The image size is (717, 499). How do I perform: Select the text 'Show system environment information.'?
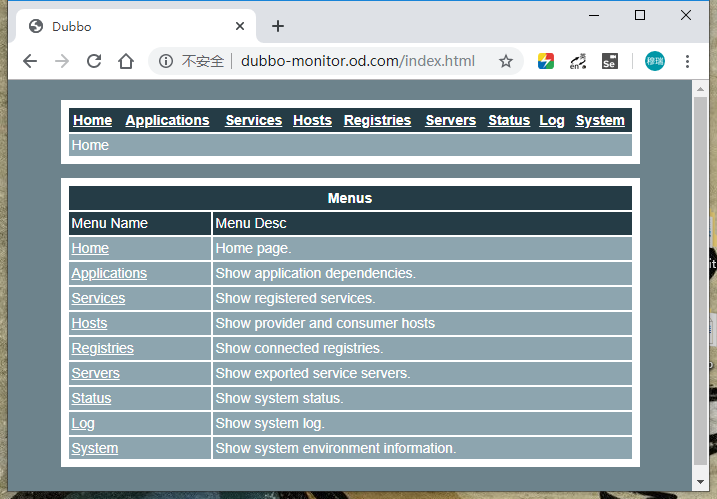click(x=336, y=448)
